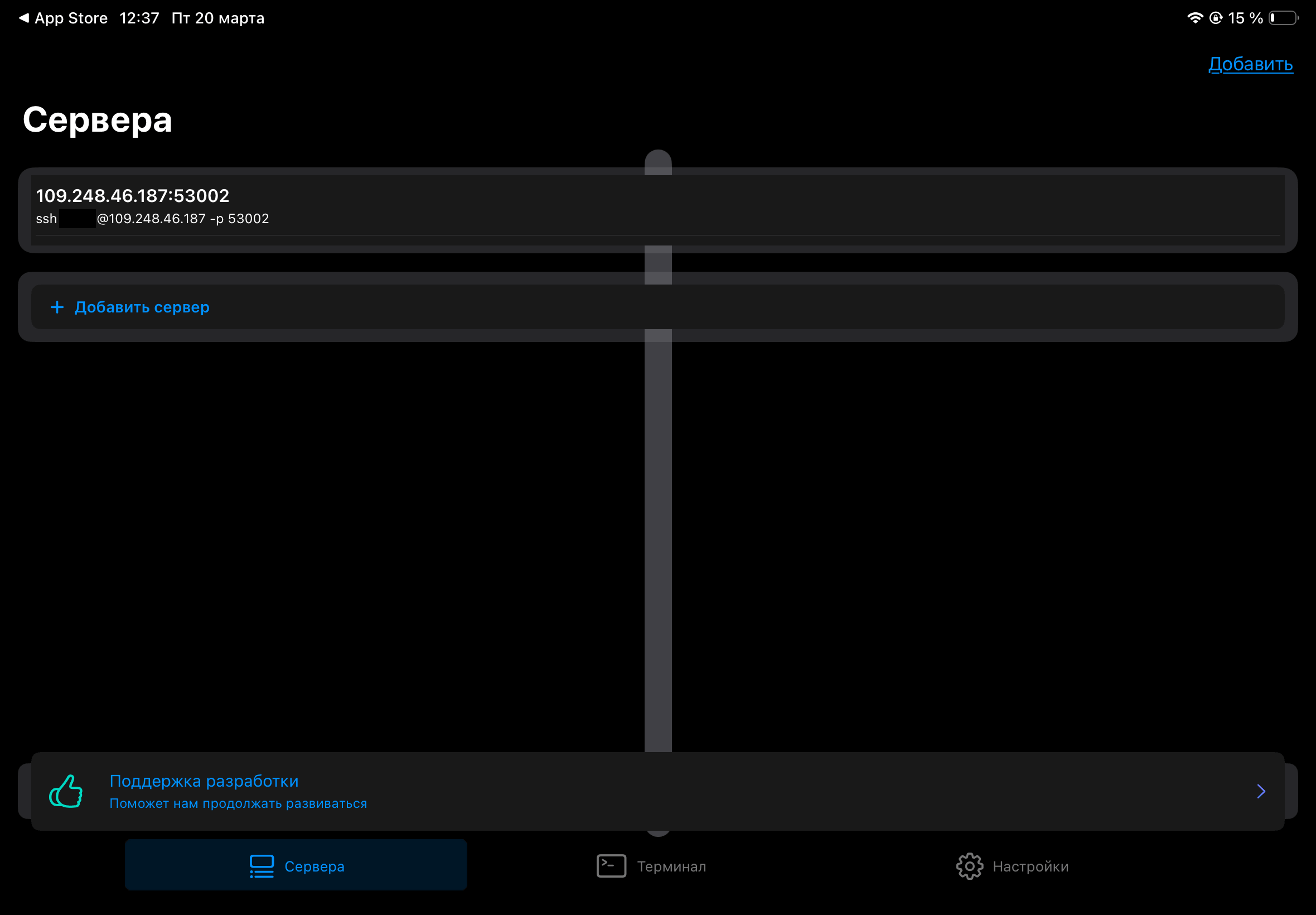The width and height of the screenshot is (1316, 915).
Task: Click the 12:37 clock in status bar
Action: pos(139,18)
